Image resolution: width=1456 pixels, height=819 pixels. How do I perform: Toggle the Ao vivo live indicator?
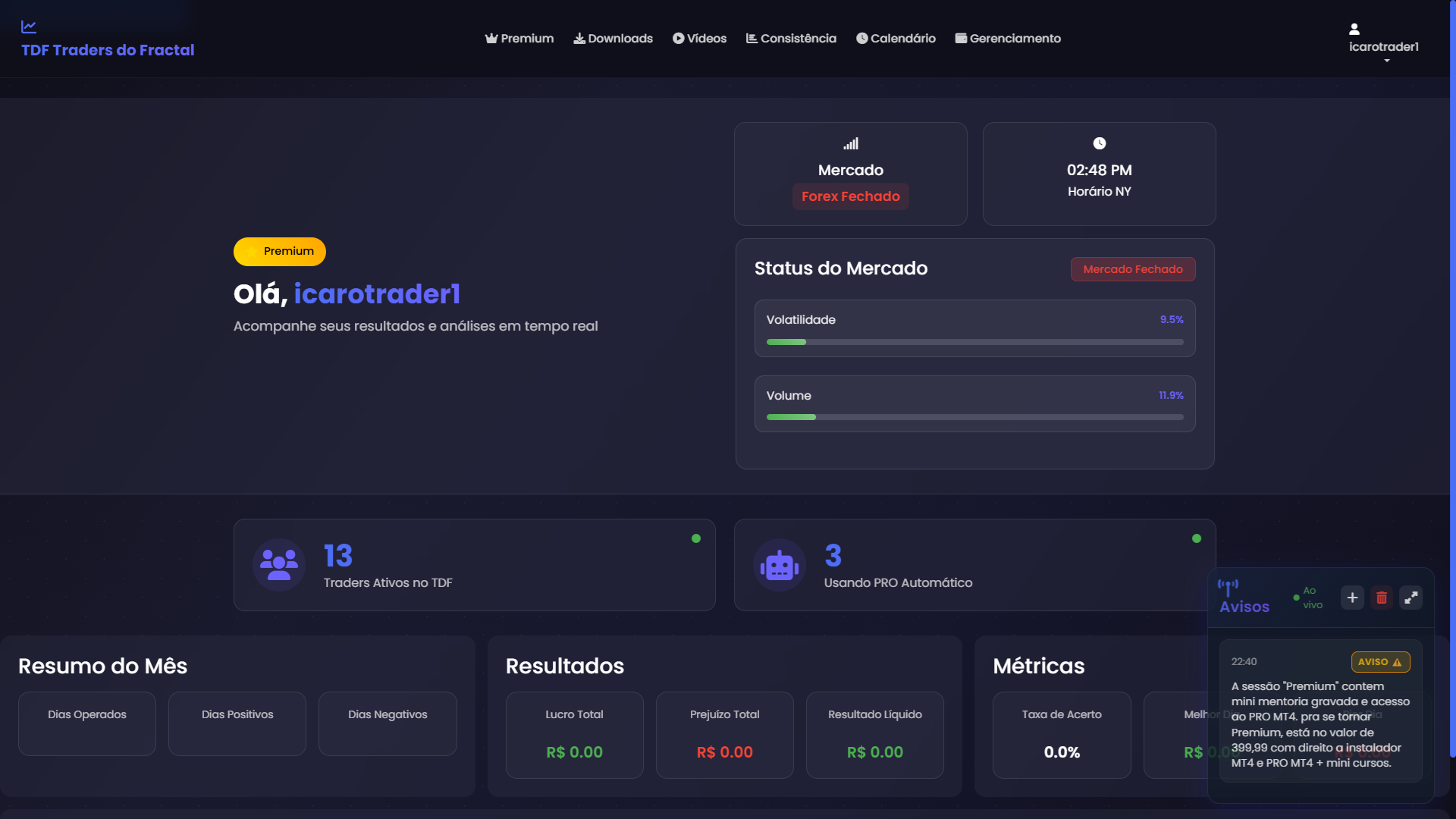point(1298,597)
